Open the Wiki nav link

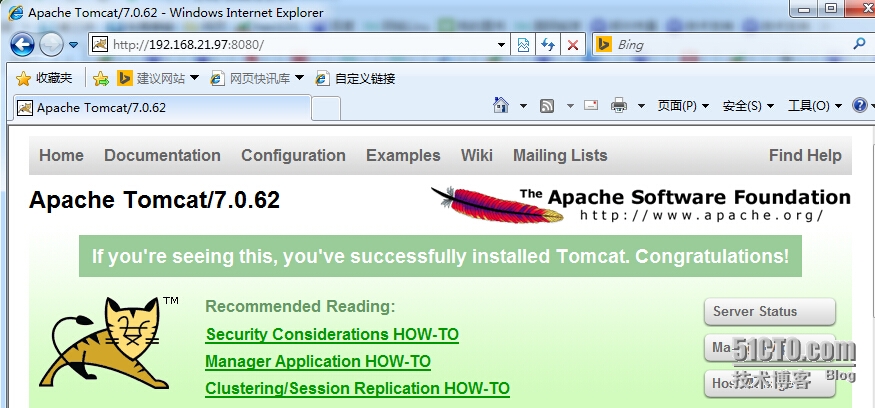(477, 155)
